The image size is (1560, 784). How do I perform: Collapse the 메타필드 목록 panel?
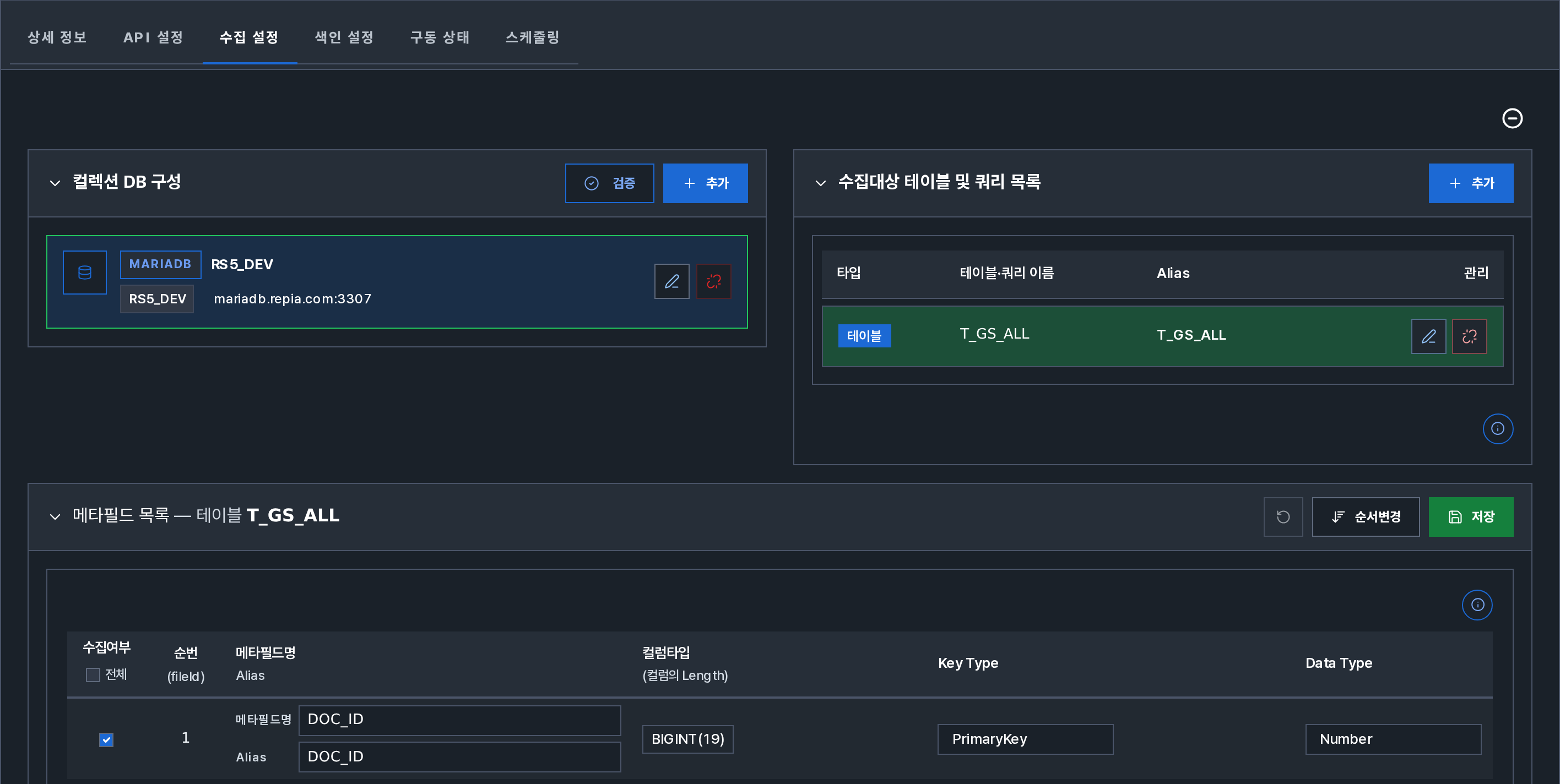tap(55, 516)
